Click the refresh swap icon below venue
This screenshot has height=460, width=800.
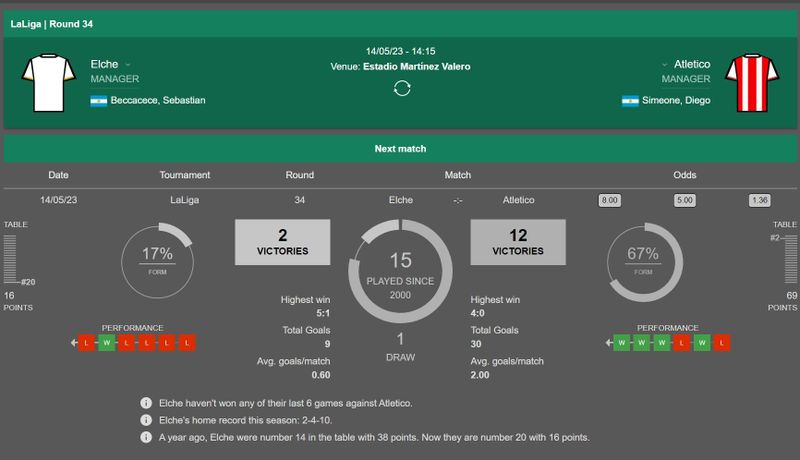(x=402, y=88)
